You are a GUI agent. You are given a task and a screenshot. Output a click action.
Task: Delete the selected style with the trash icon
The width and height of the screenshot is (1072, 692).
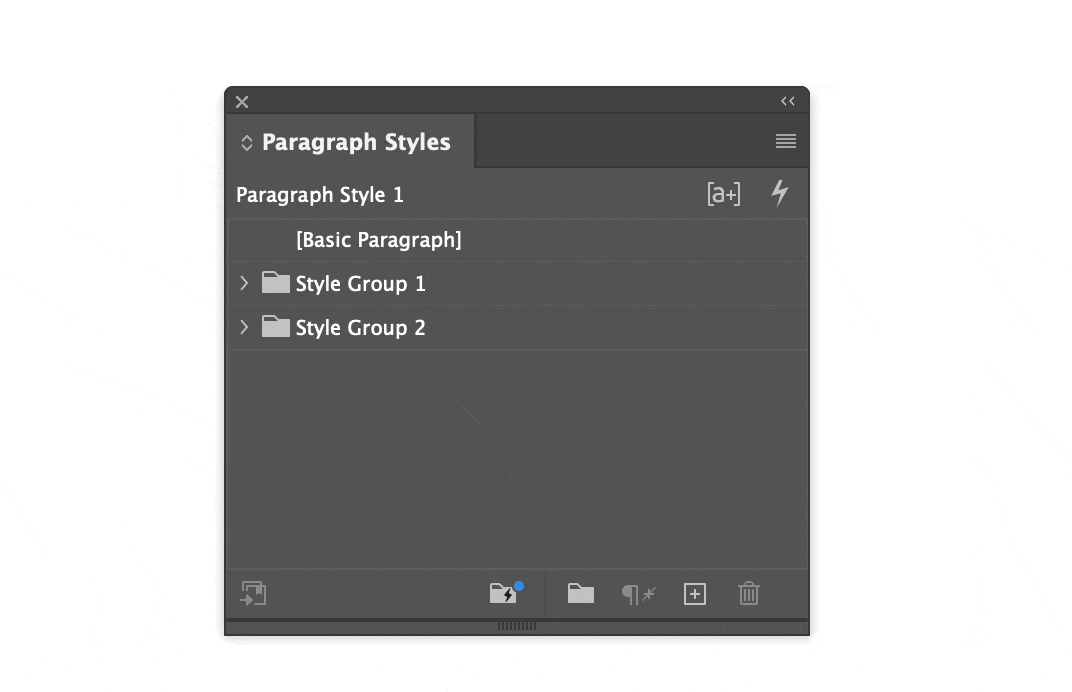click(x=749, y=594)
